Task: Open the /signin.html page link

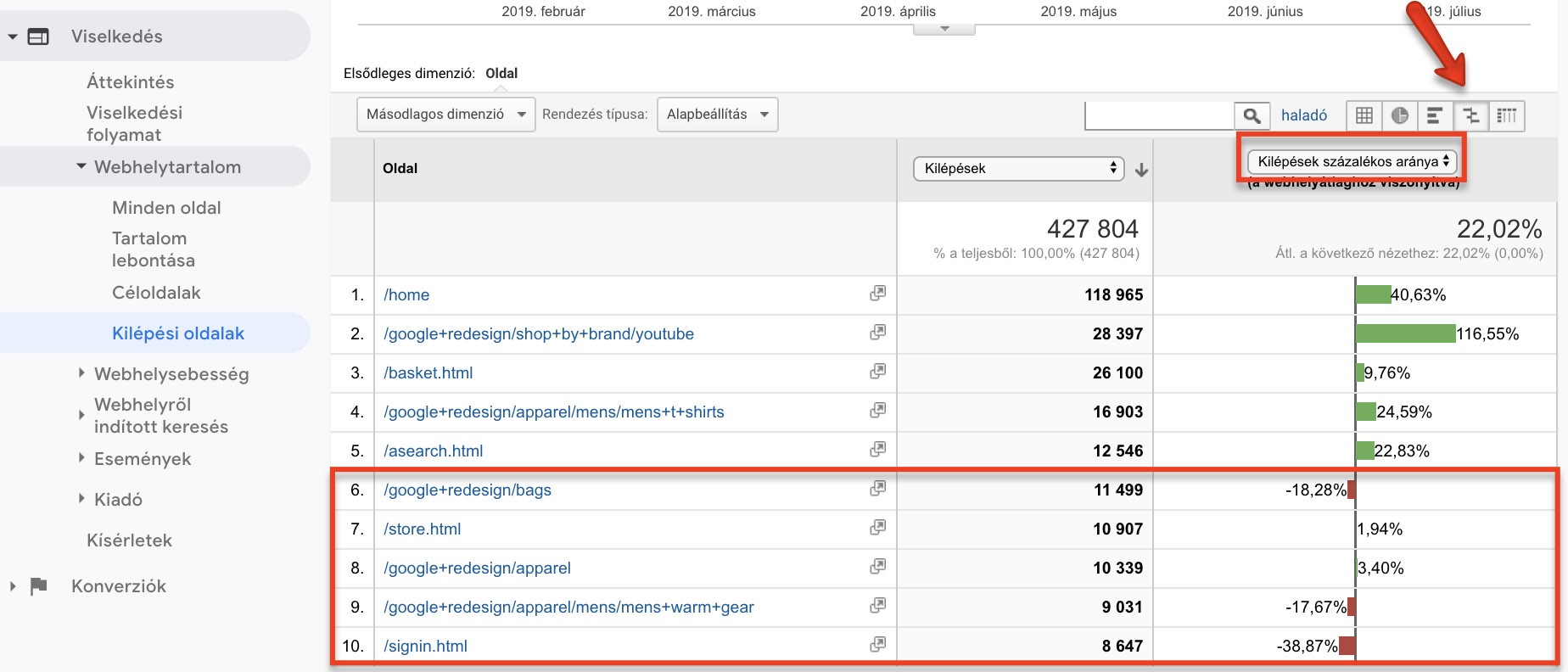Action: click(426, 646)
